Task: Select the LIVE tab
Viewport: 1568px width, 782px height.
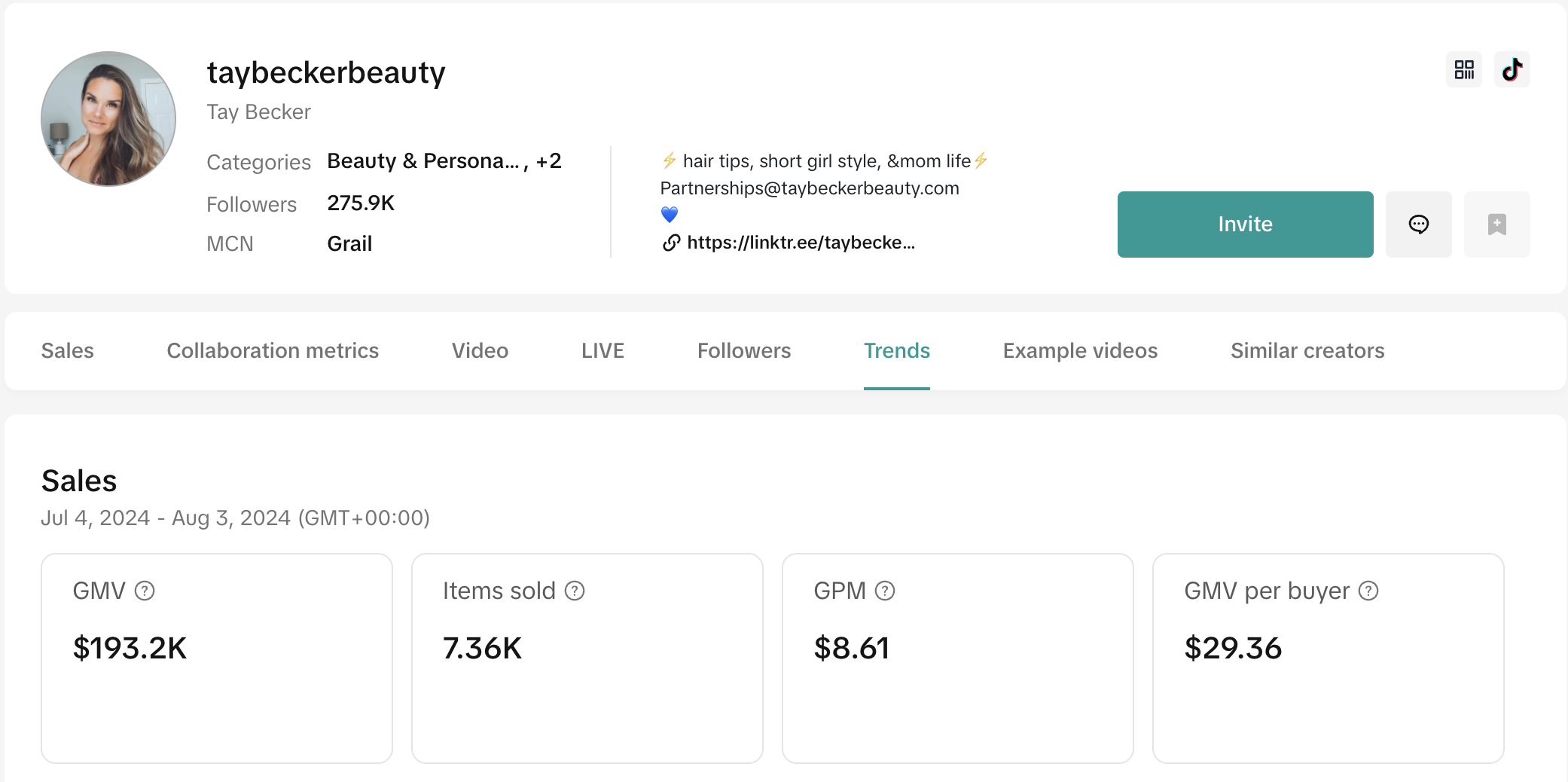Action: click(602, 351)
